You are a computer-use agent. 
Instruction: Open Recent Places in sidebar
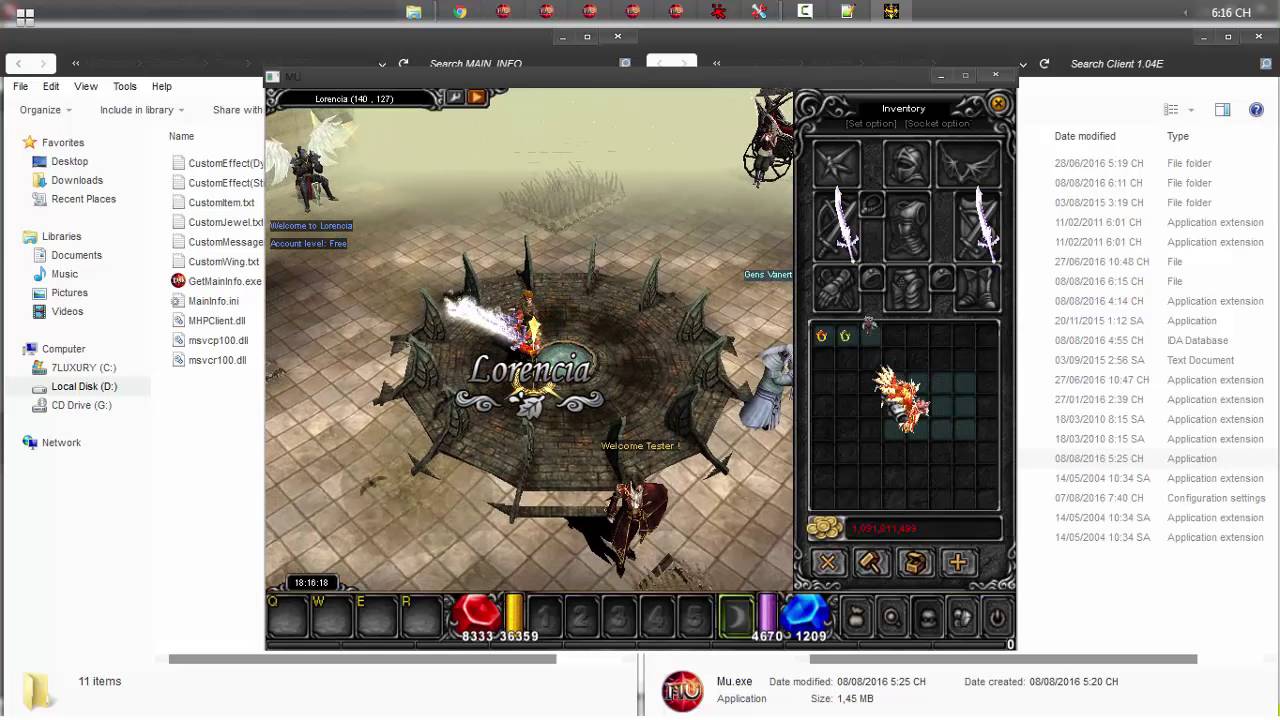(83, 199)
